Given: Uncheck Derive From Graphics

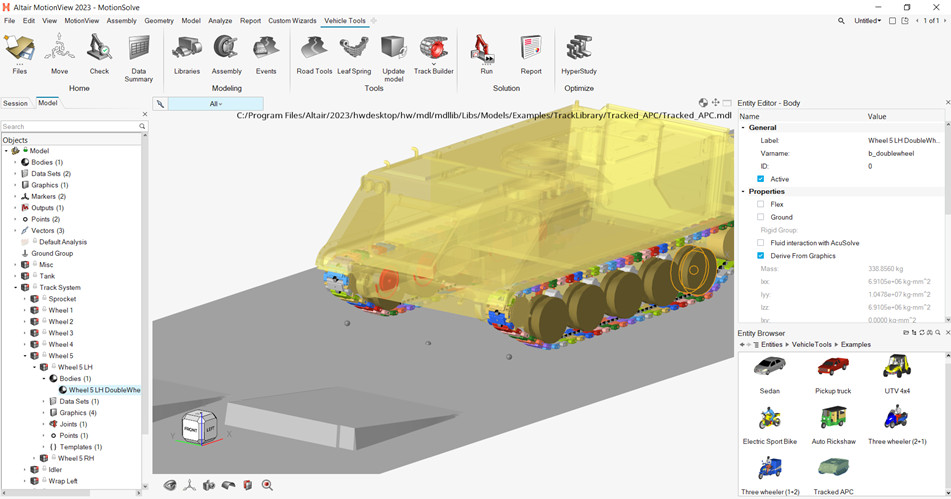Looking at the screenshot, I should [x=761, y=256].
